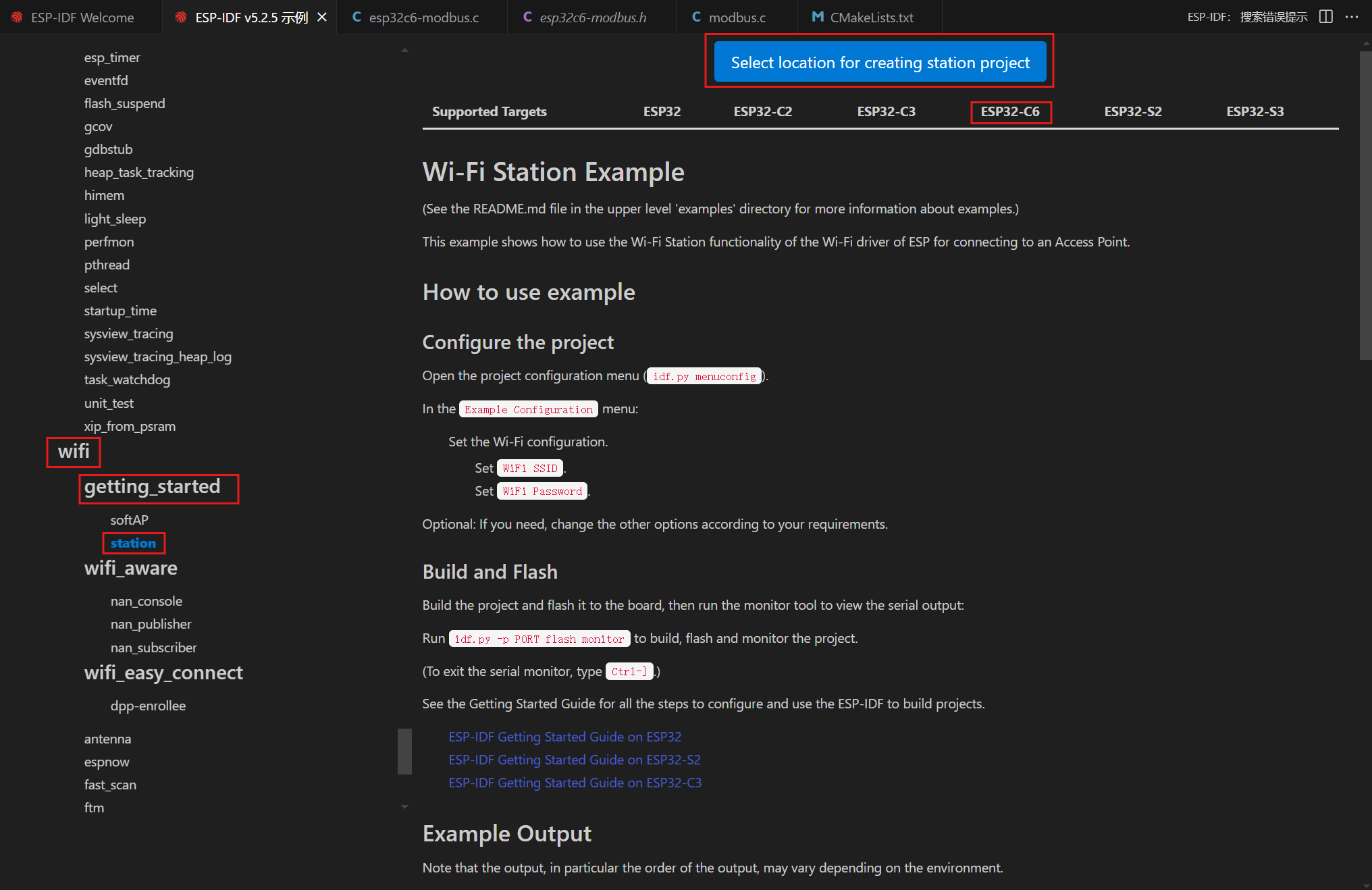The width and height of the screenshot is (1372, 890).
Task: Click Select location for creating station project
Action: coord(879,61)
